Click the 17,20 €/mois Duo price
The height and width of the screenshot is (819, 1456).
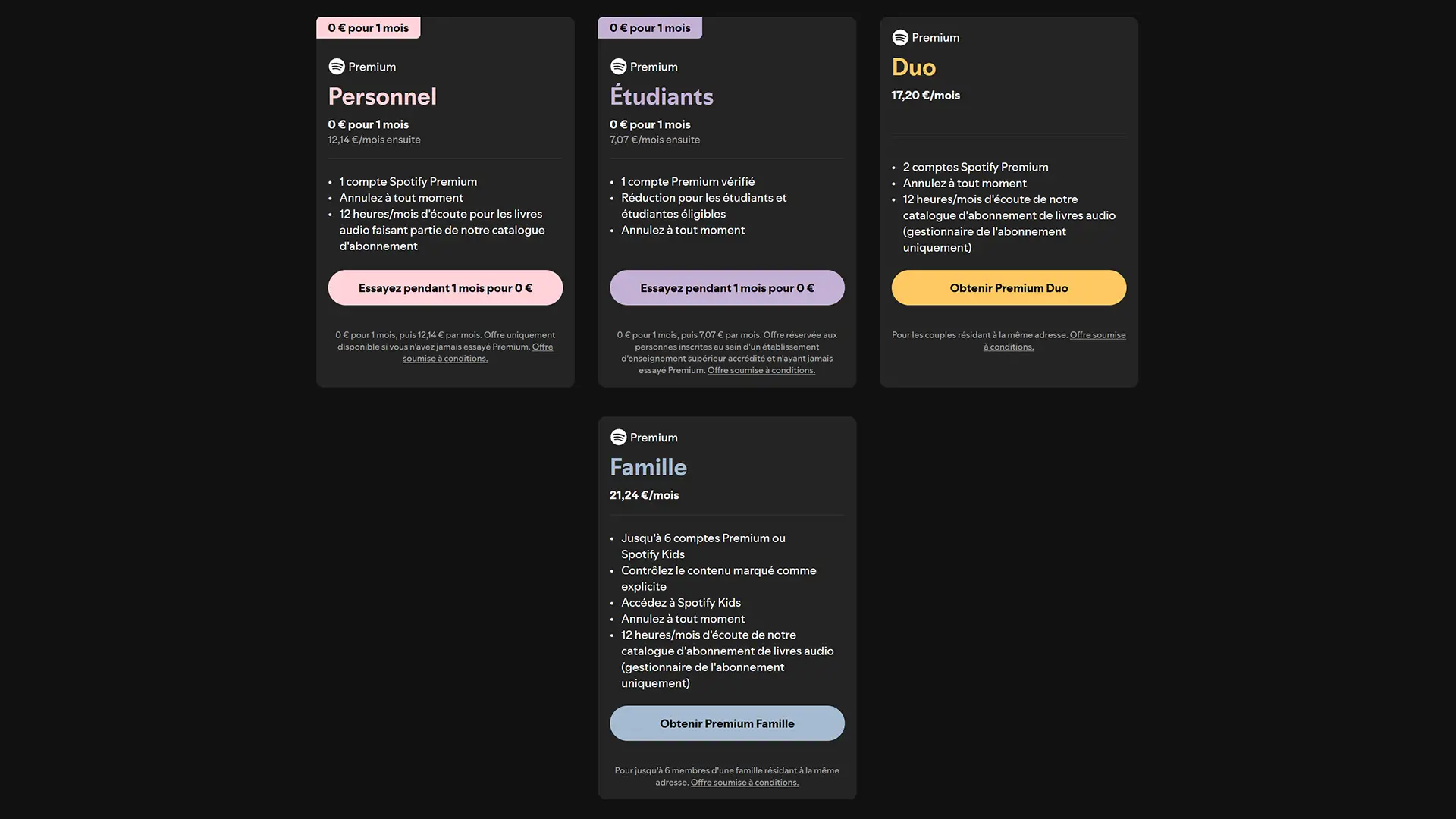(926, 95)
